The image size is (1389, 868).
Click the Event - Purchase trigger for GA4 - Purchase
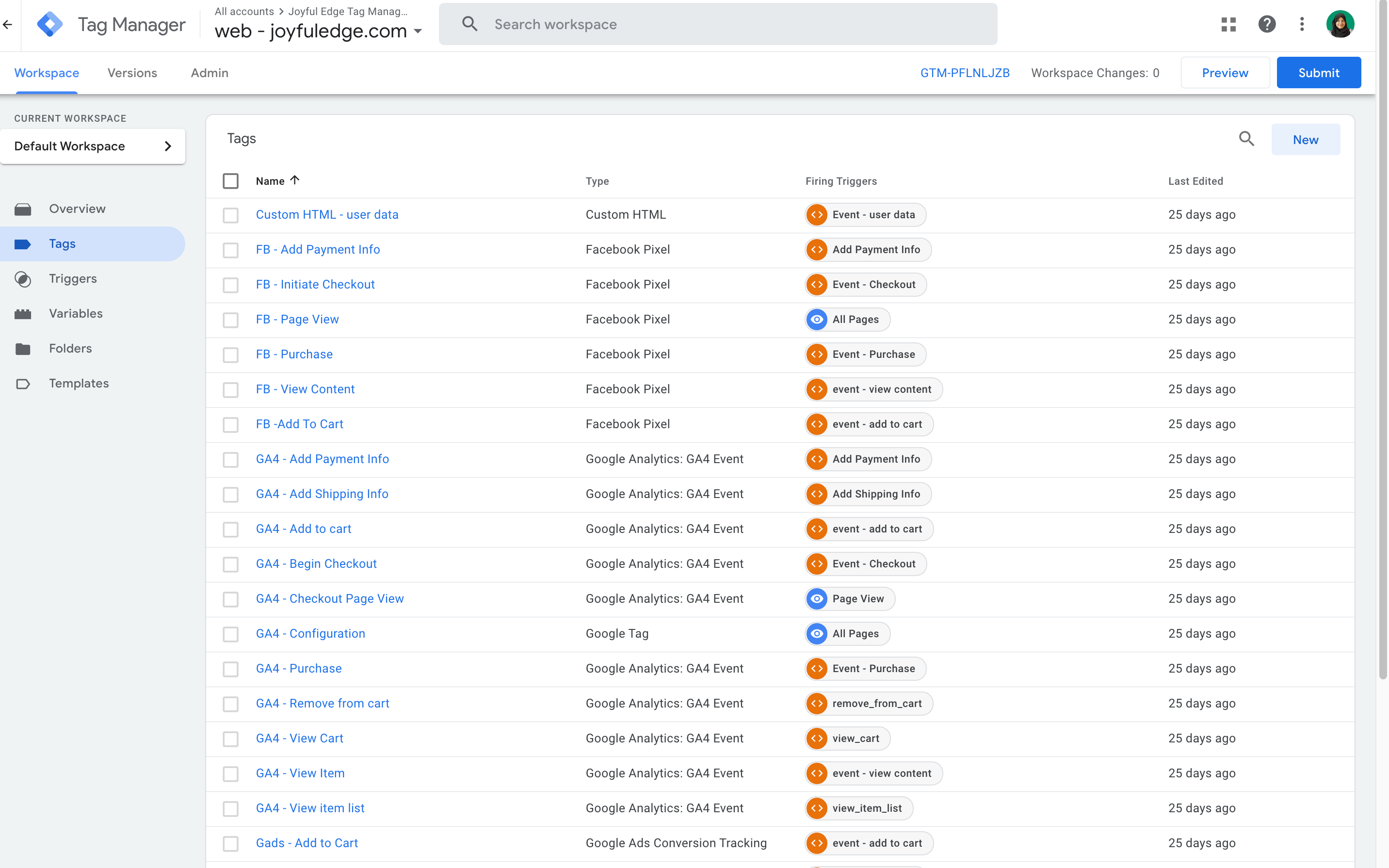[866, 669]
